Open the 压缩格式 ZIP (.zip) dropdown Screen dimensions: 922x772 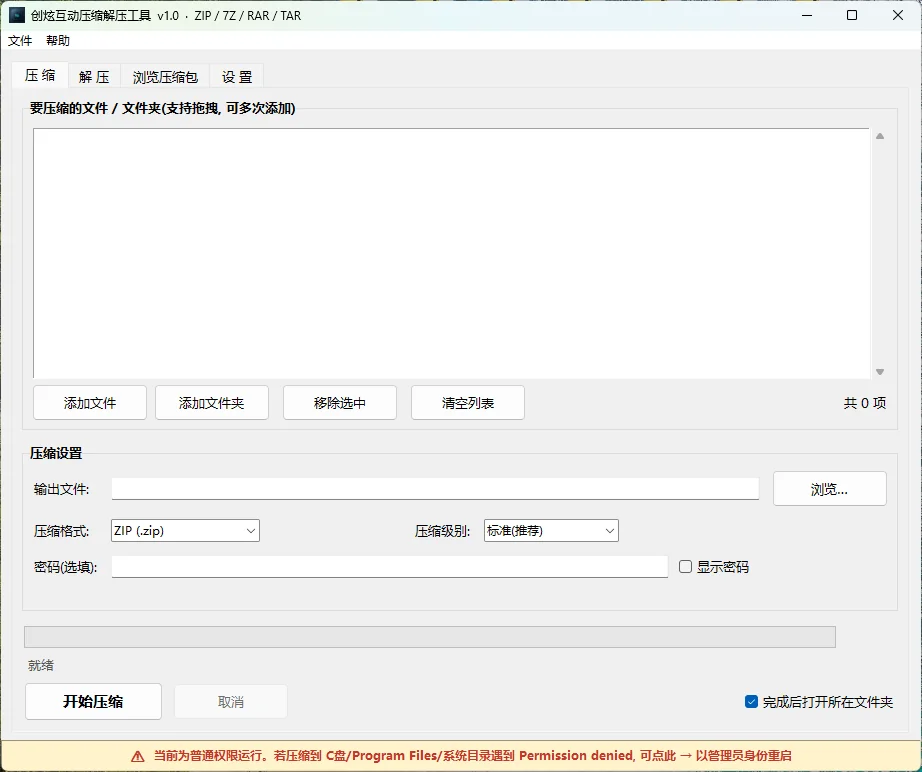click(x=185, y=531)
